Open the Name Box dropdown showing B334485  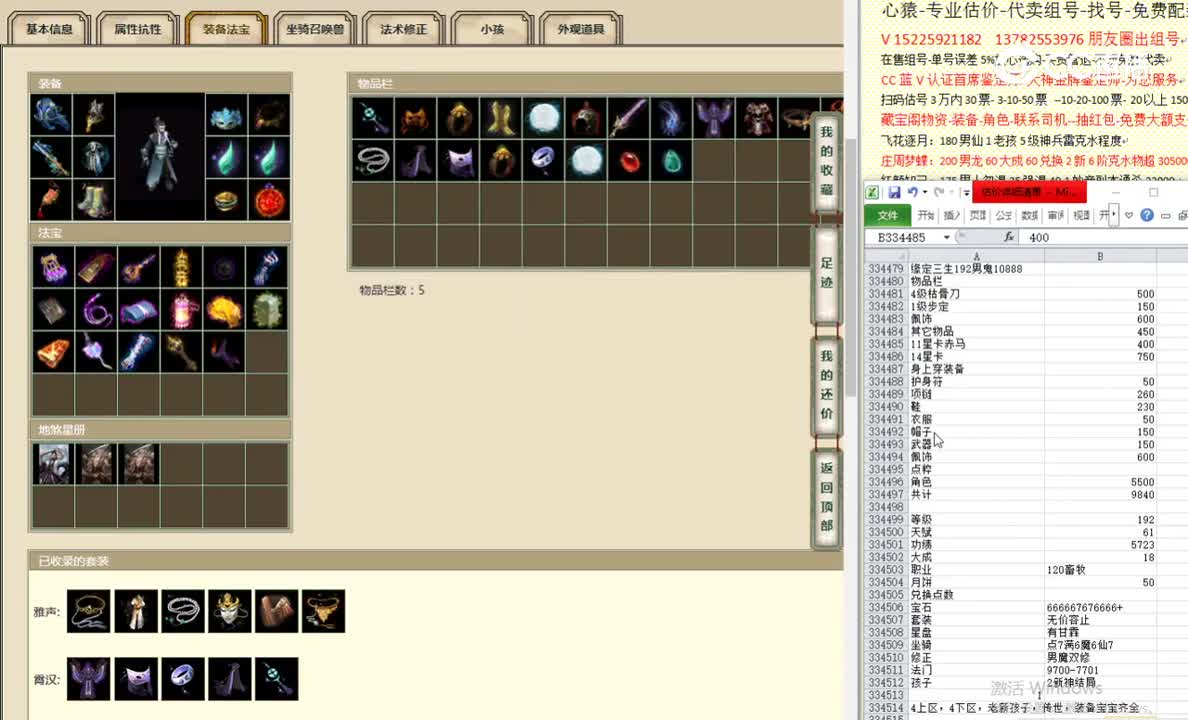[947, 237]
